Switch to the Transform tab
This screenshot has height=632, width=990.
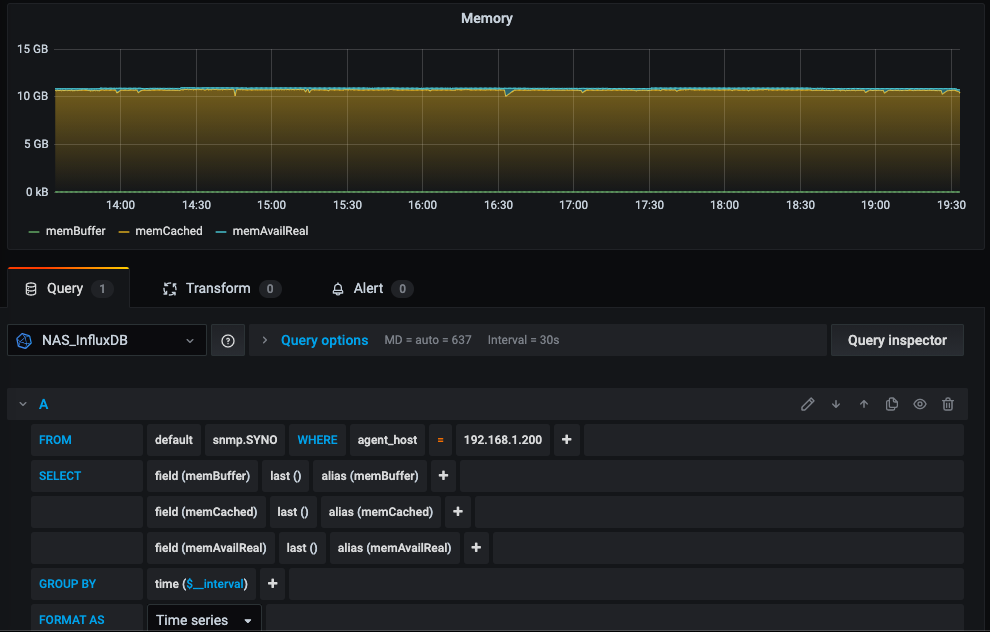[x=222, y=289]
